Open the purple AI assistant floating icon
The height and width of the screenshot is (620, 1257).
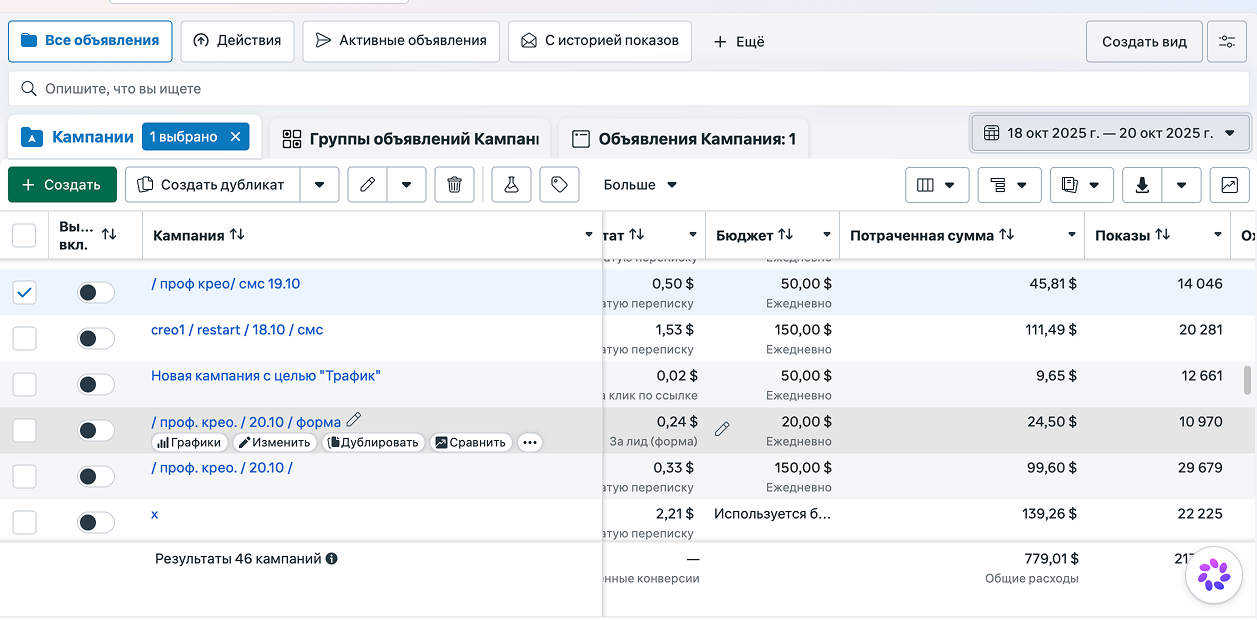tap(1214, 575)
